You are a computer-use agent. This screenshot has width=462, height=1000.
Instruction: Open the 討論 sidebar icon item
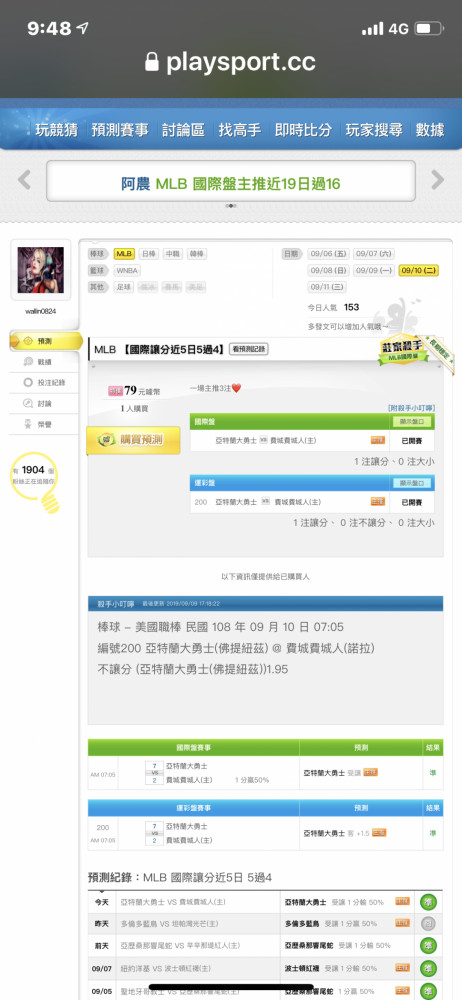pos(45,403)
